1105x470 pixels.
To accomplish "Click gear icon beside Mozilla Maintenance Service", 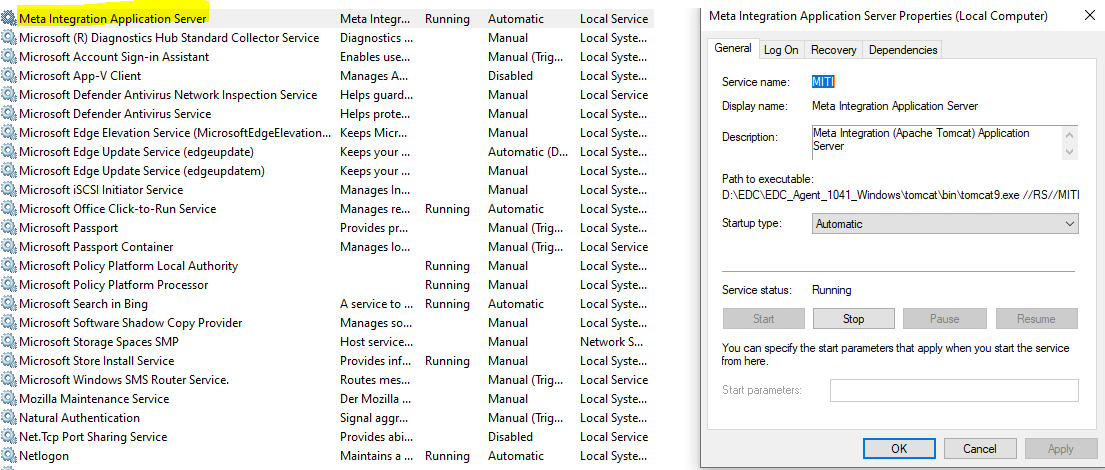I will click(8, 399).
